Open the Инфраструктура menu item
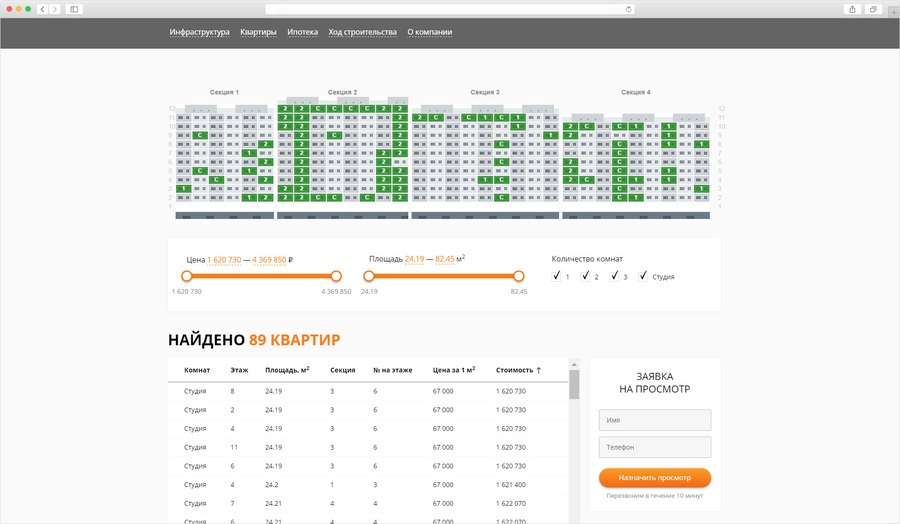Screen dimensions: 900x524 (199, 32)
